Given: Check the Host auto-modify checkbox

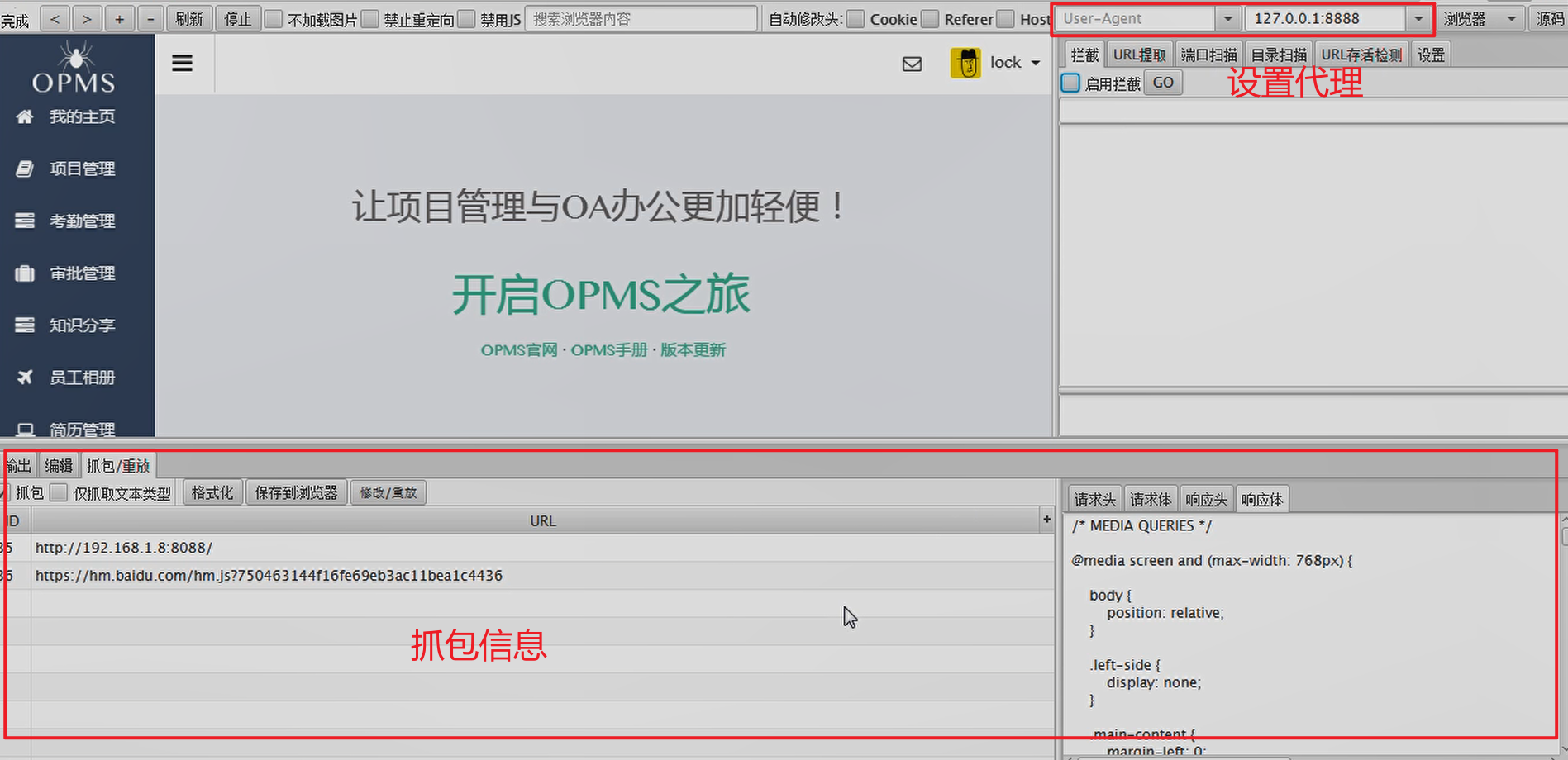Looking at the screenshot, I should point(1006,19).
